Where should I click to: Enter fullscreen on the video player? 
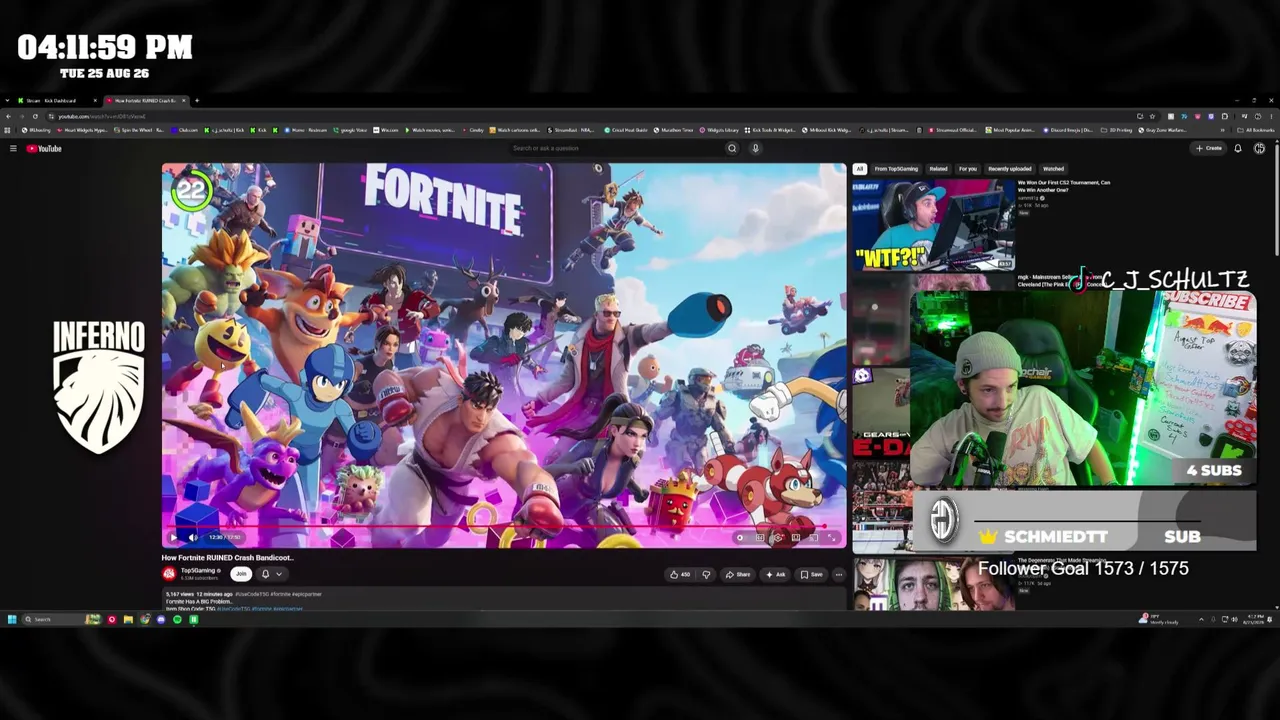coord(831,537)
